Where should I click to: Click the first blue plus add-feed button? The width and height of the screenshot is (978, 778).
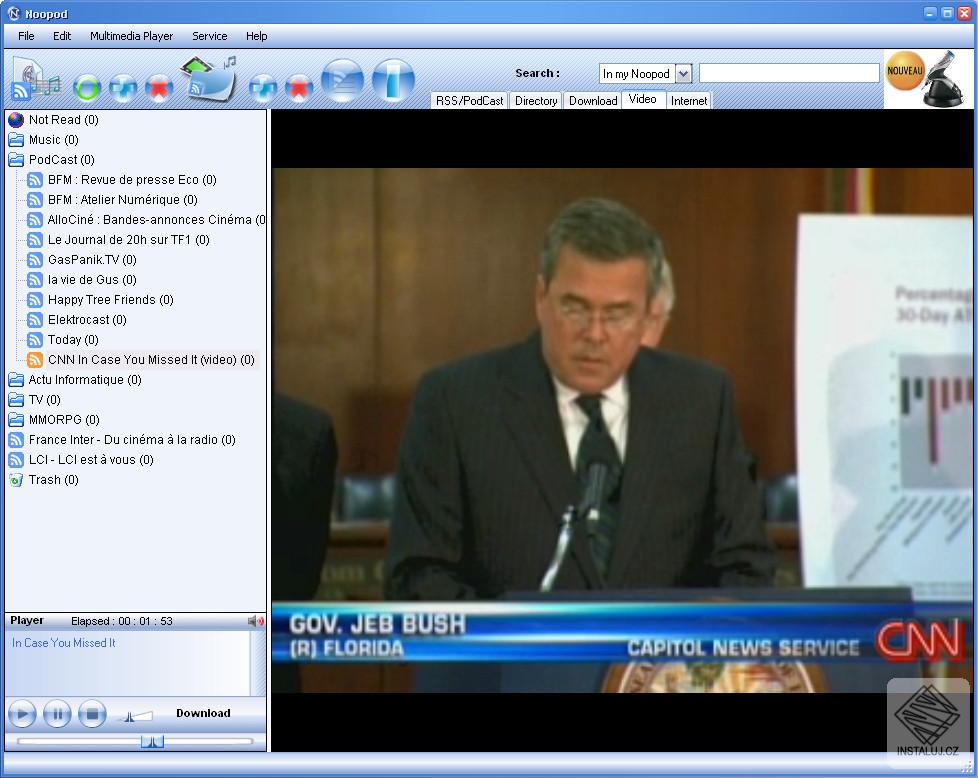click(123, 87)
